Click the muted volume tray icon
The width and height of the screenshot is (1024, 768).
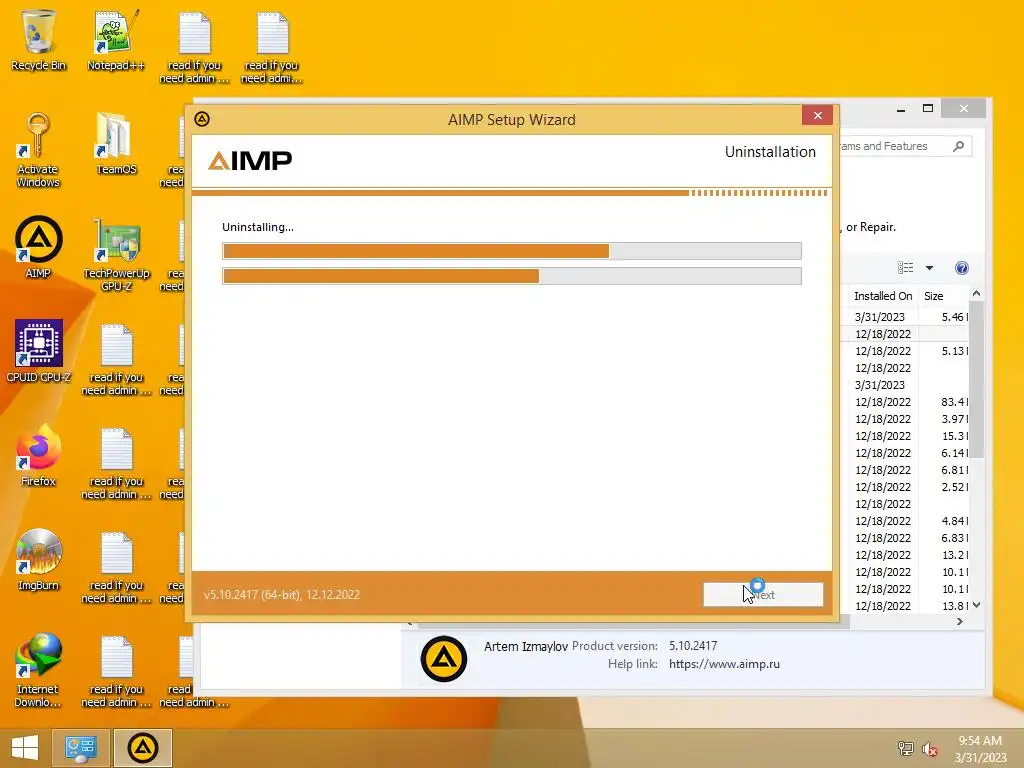click(x=930, y=749)
